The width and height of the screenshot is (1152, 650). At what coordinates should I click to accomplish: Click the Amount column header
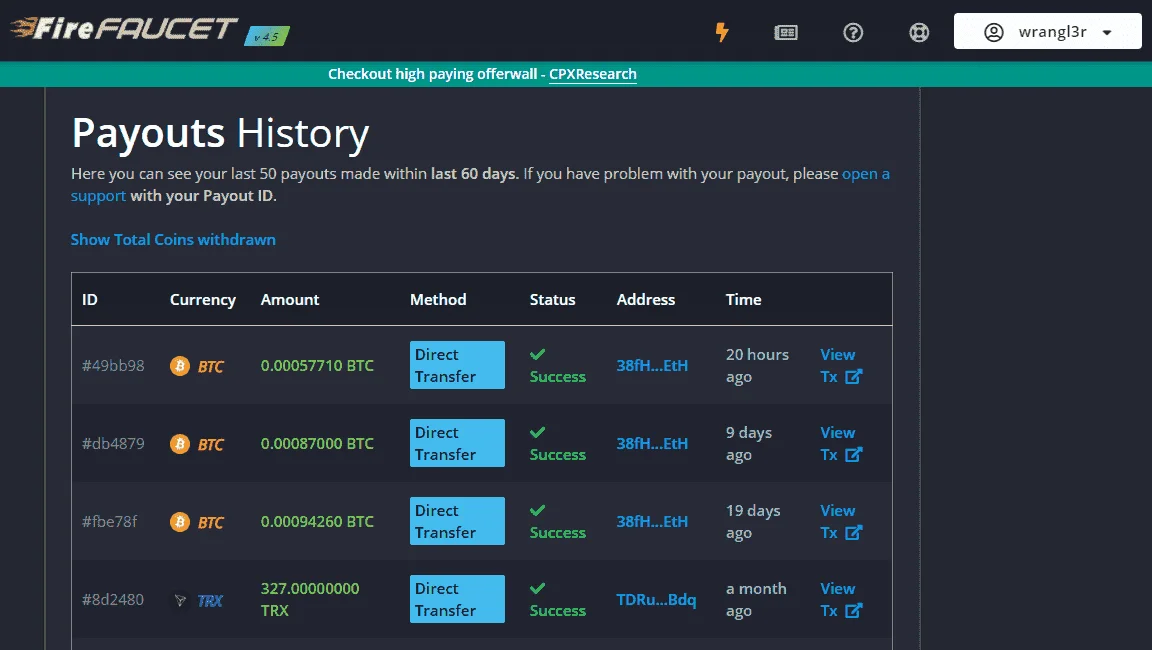(x=290, y=300)
